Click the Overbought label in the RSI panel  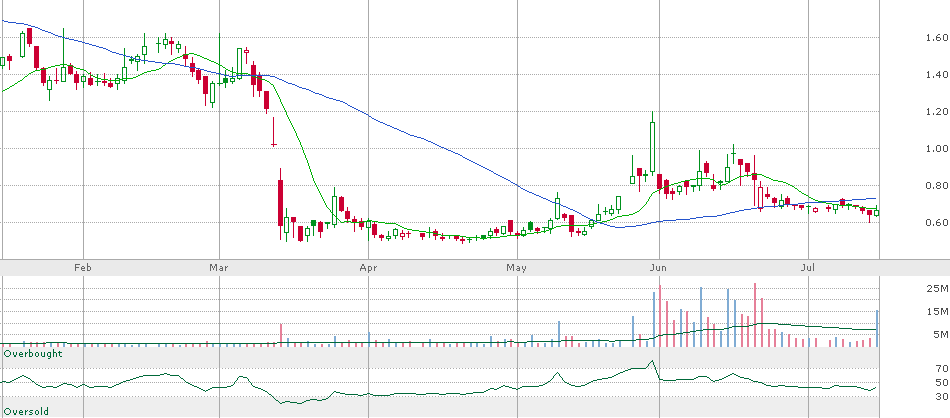point(33,353)
